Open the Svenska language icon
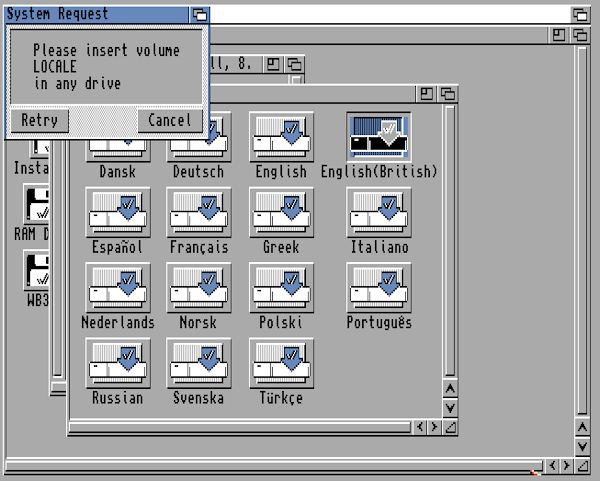The height and width of the screenshot is (481, 600). coord(199,363)
